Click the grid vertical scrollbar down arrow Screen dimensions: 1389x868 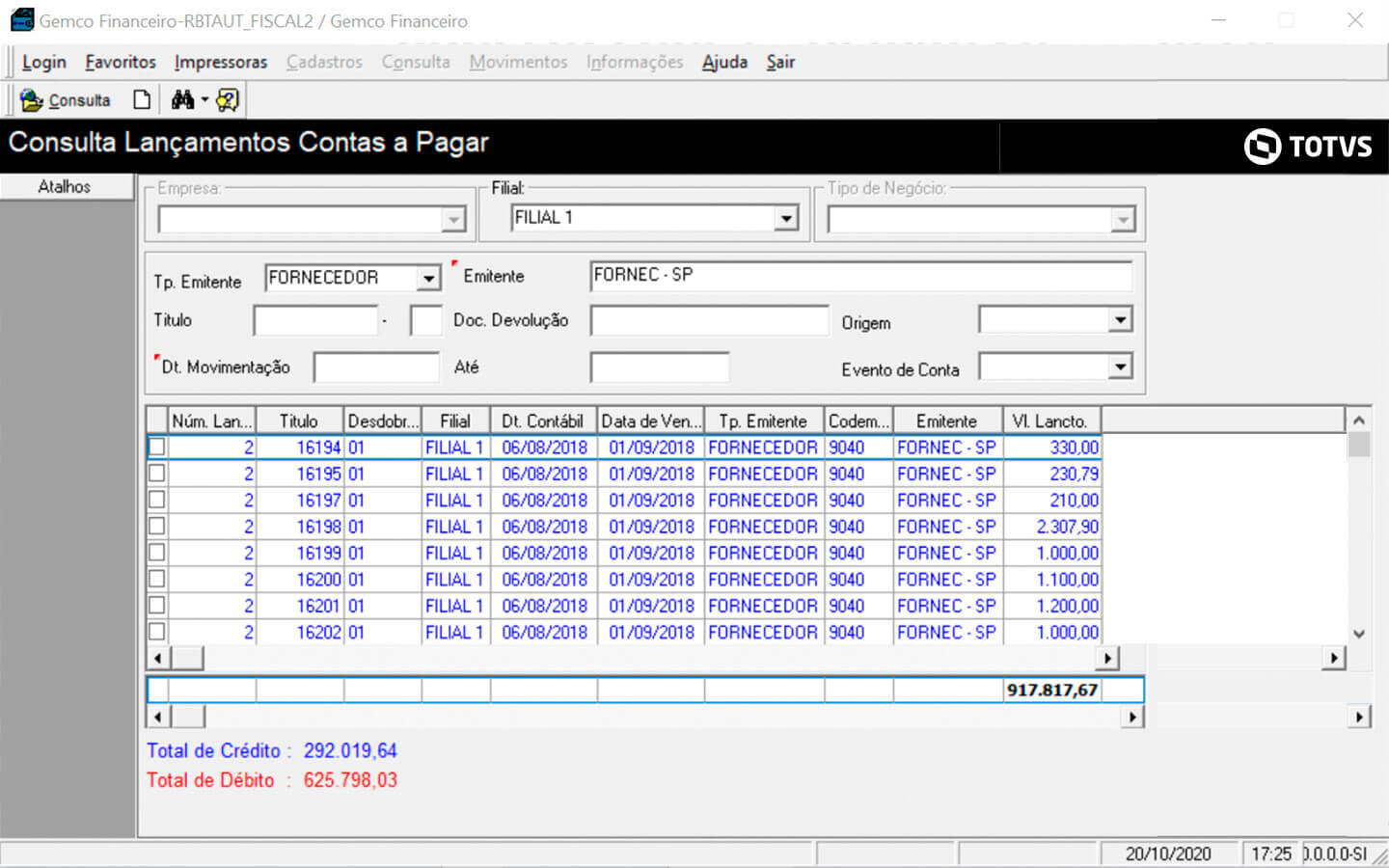1358,634
